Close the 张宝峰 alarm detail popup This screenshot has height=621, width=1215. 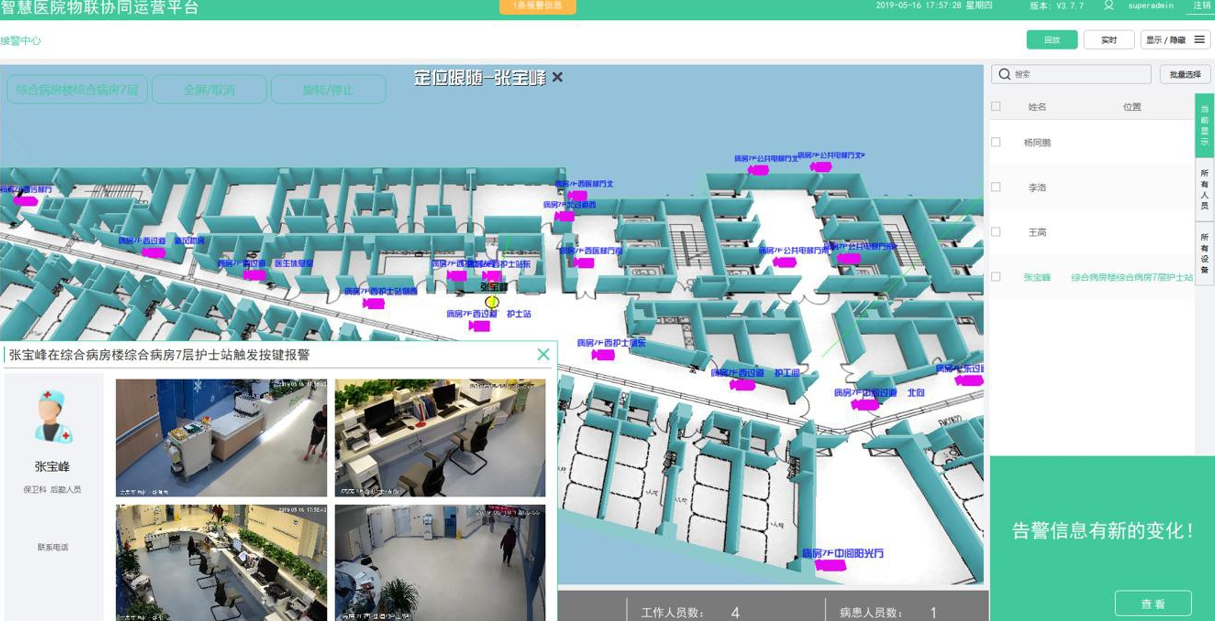[543, 354]
